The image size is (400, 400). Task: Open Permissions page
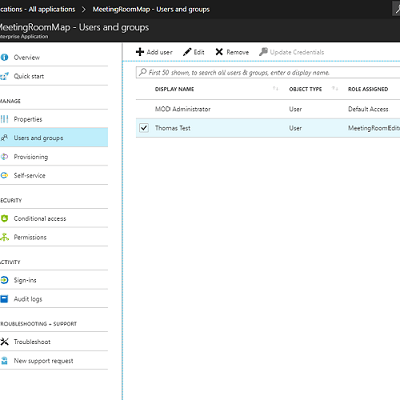coord(54,237)
